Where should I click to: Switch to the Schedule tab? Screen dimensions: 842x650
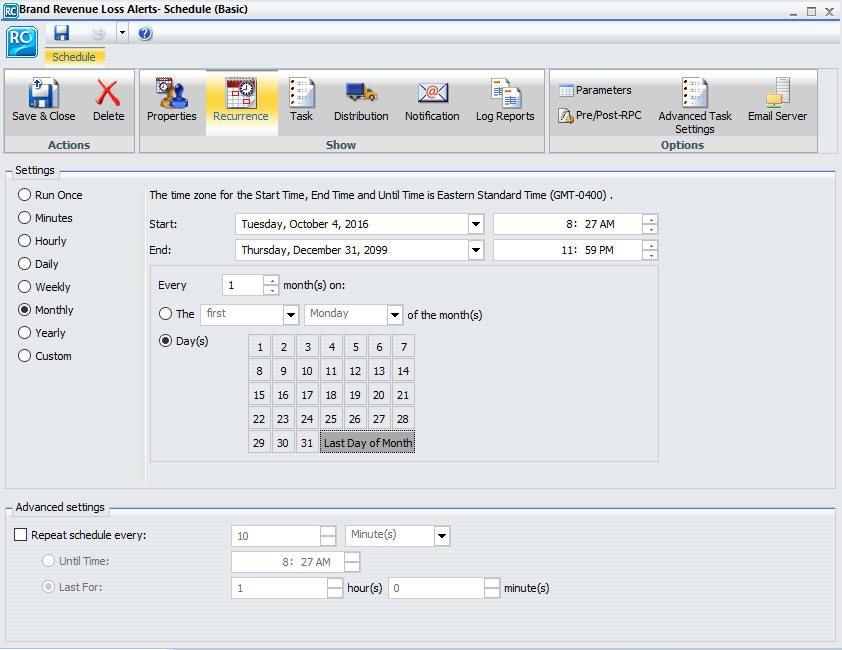click(x=74, y=57)
